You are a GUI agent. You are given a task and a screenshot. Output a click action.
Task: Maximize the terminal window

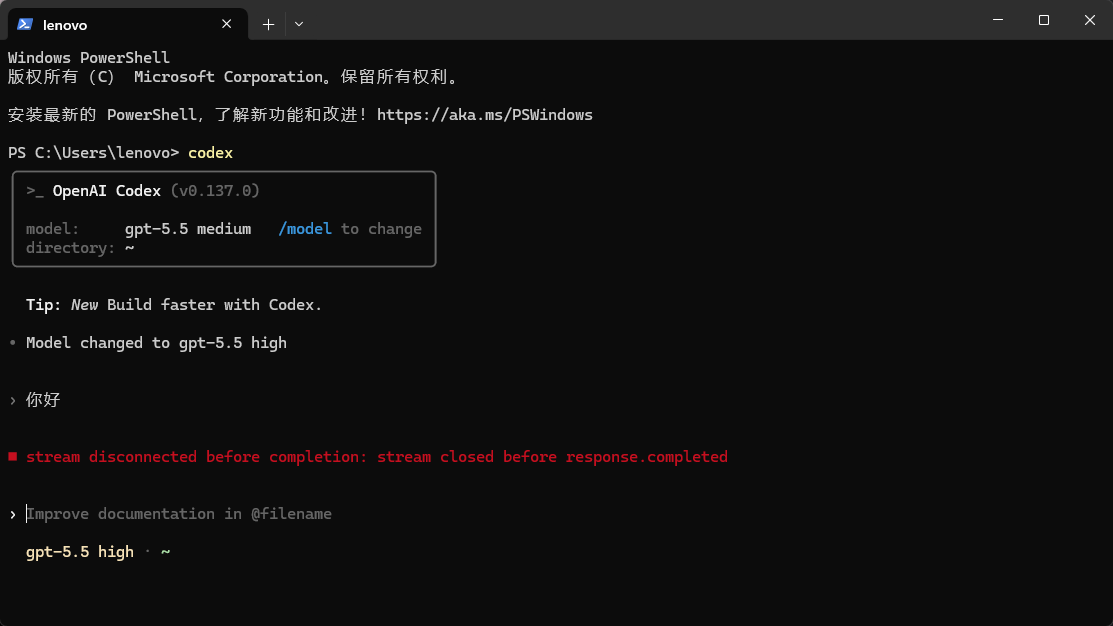coord(1043,20)
